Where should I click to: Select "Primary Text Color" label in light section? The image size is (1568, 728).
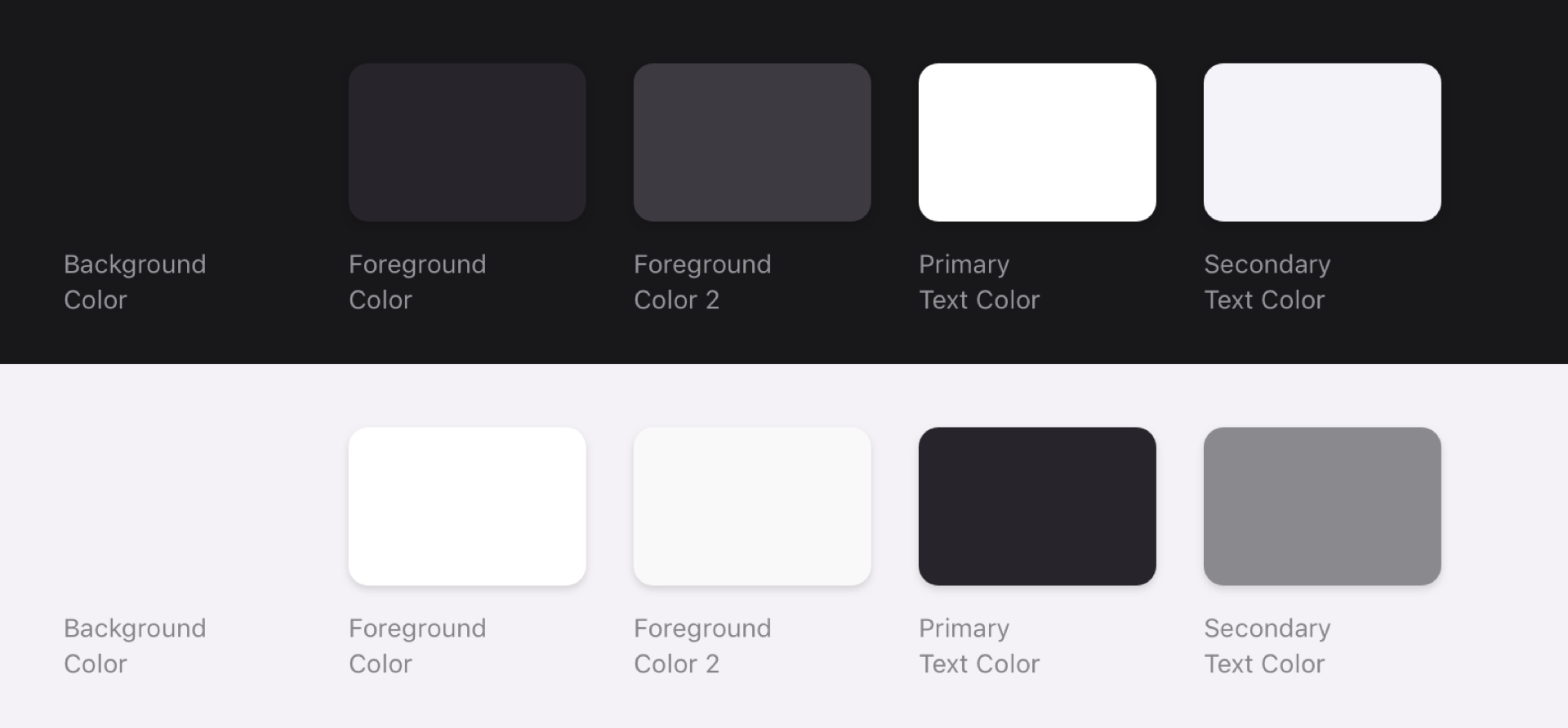pos(979,646)
